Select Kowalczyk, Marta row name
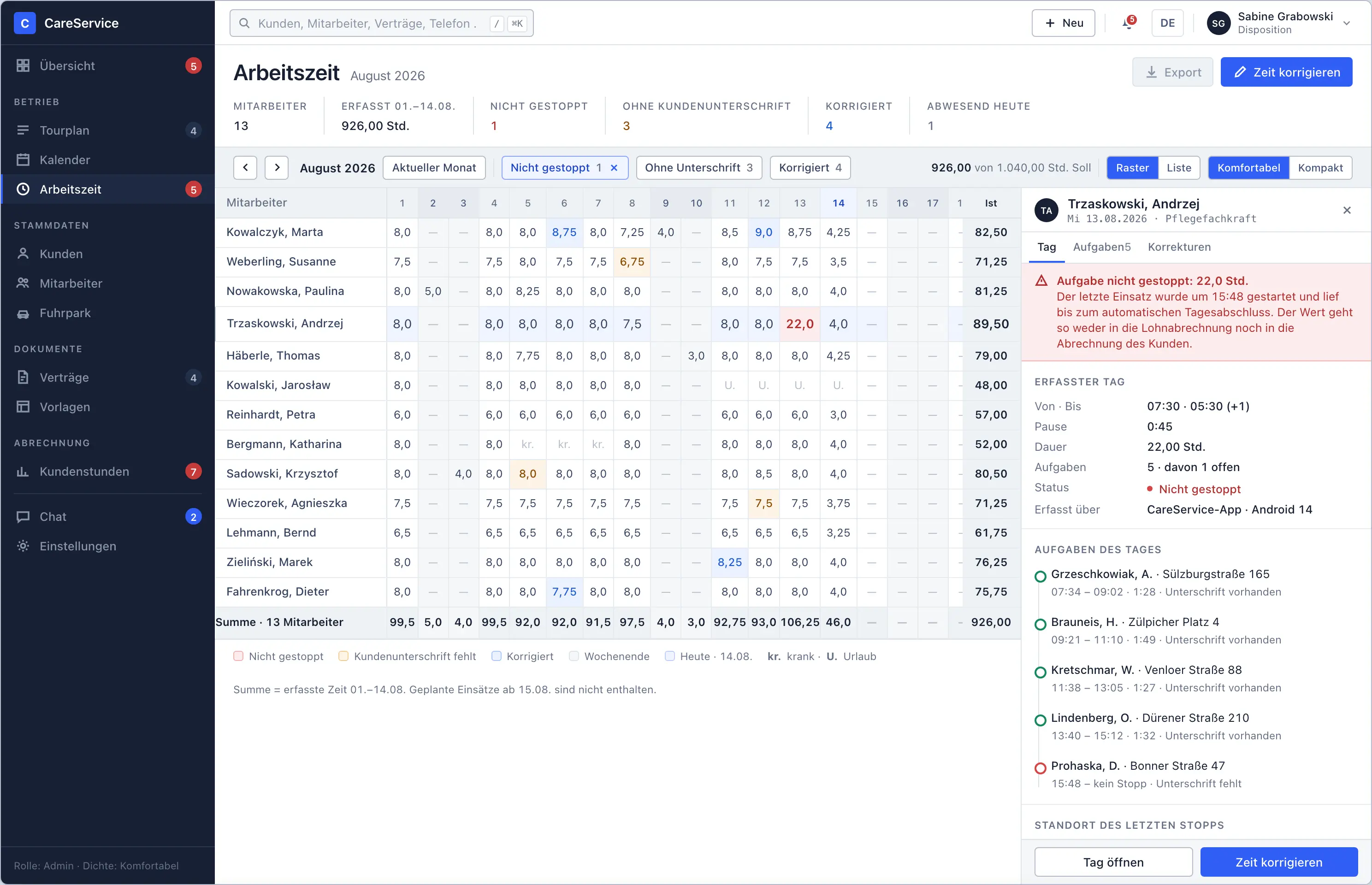Viewport: 1372px width, 885px height. pos(275,232)
